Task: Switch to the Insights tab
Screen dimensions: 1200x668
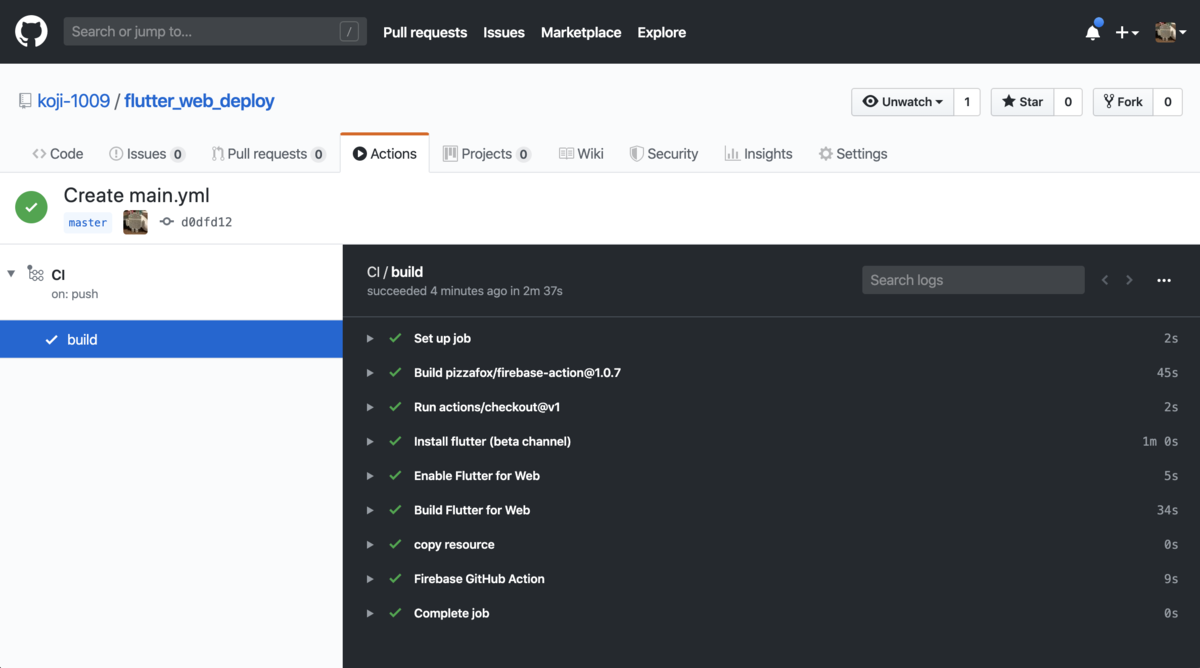Action: pyautogui.click(x=759, y=154)
